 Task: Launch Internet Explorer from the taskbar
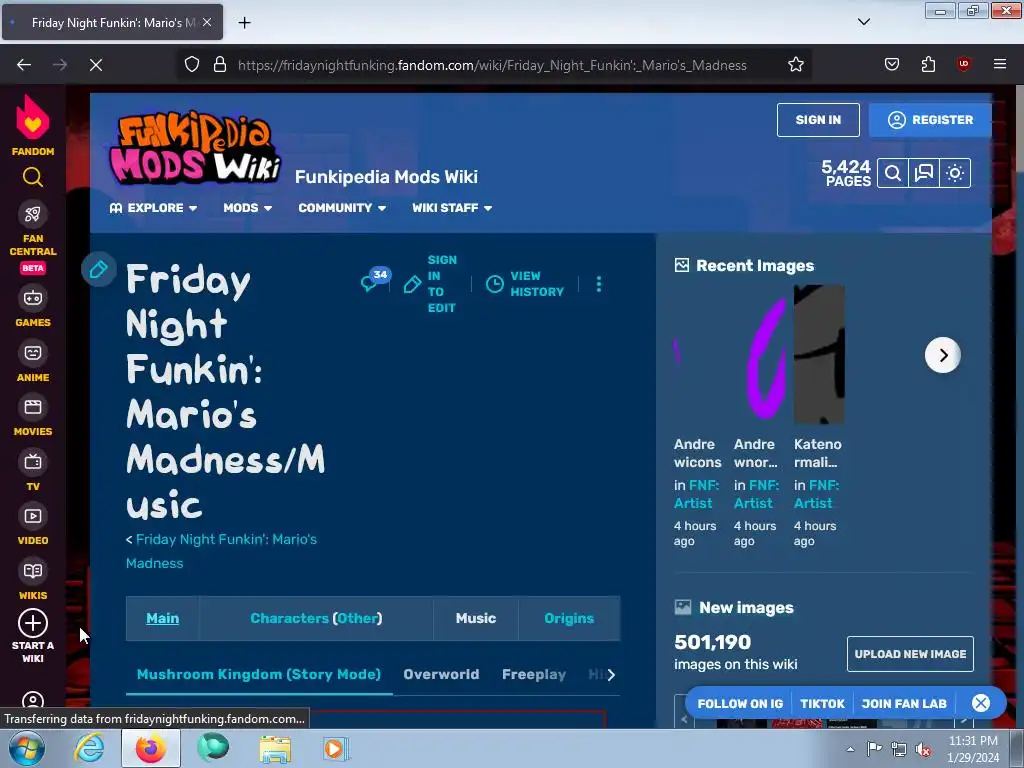[x=89, y=748]
